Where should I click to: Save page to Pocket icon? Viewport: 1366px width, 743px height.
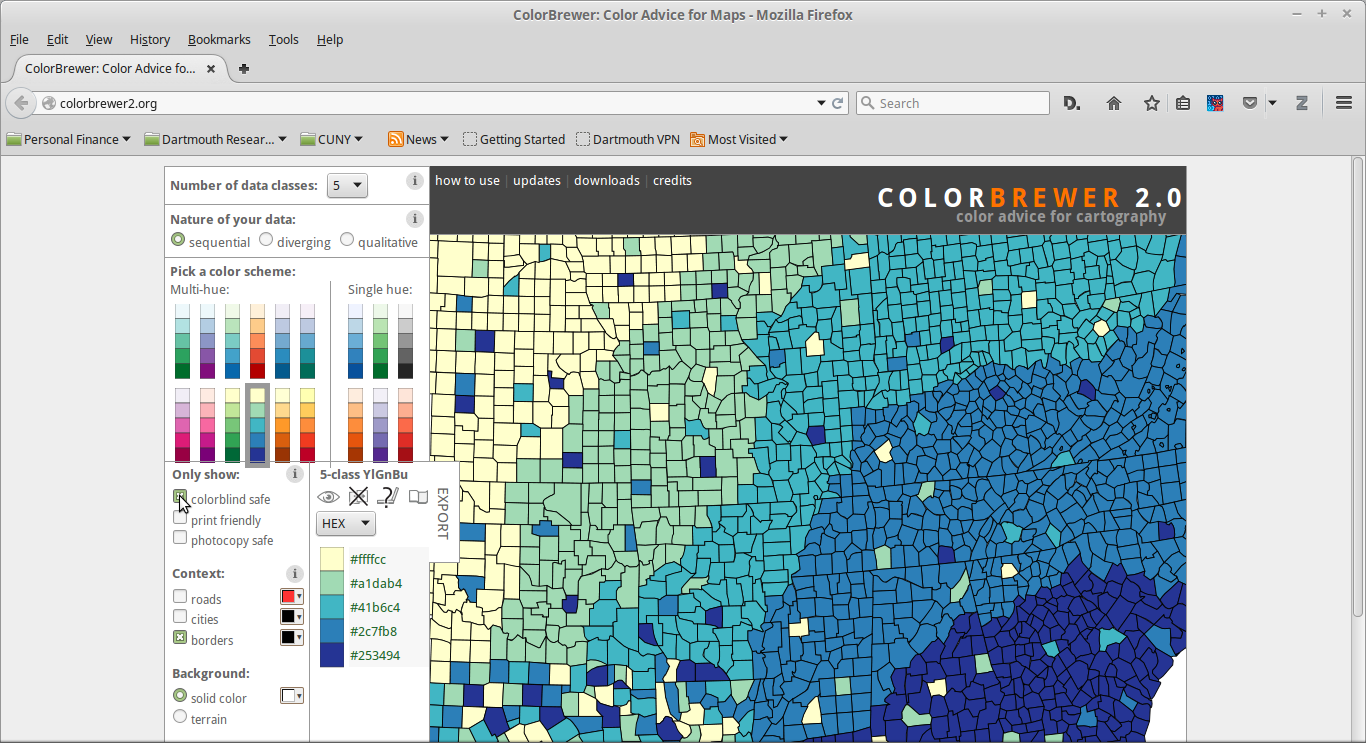tap(1250, 103)
